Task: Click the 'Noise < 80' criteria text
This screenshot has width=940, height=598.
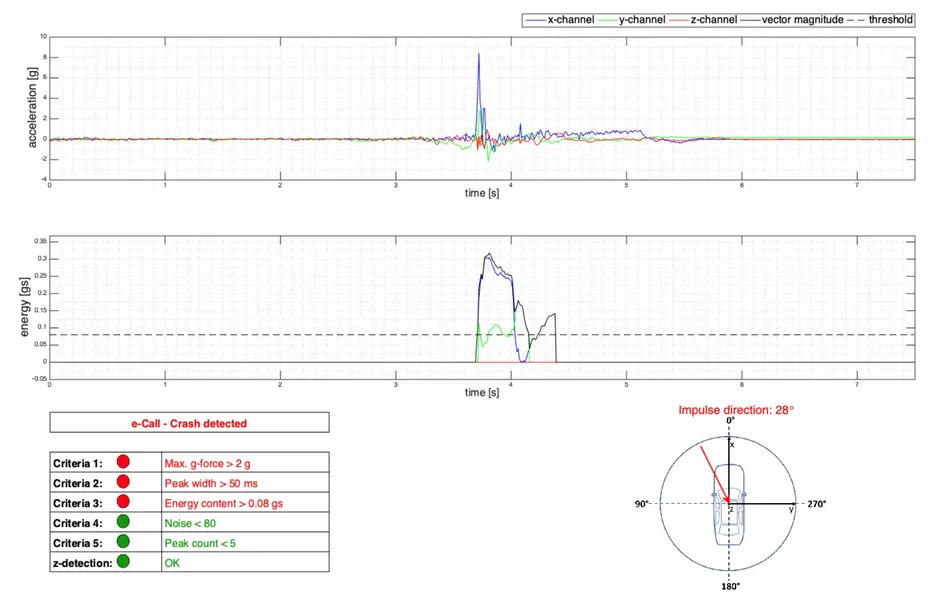Action: (190, 523)
